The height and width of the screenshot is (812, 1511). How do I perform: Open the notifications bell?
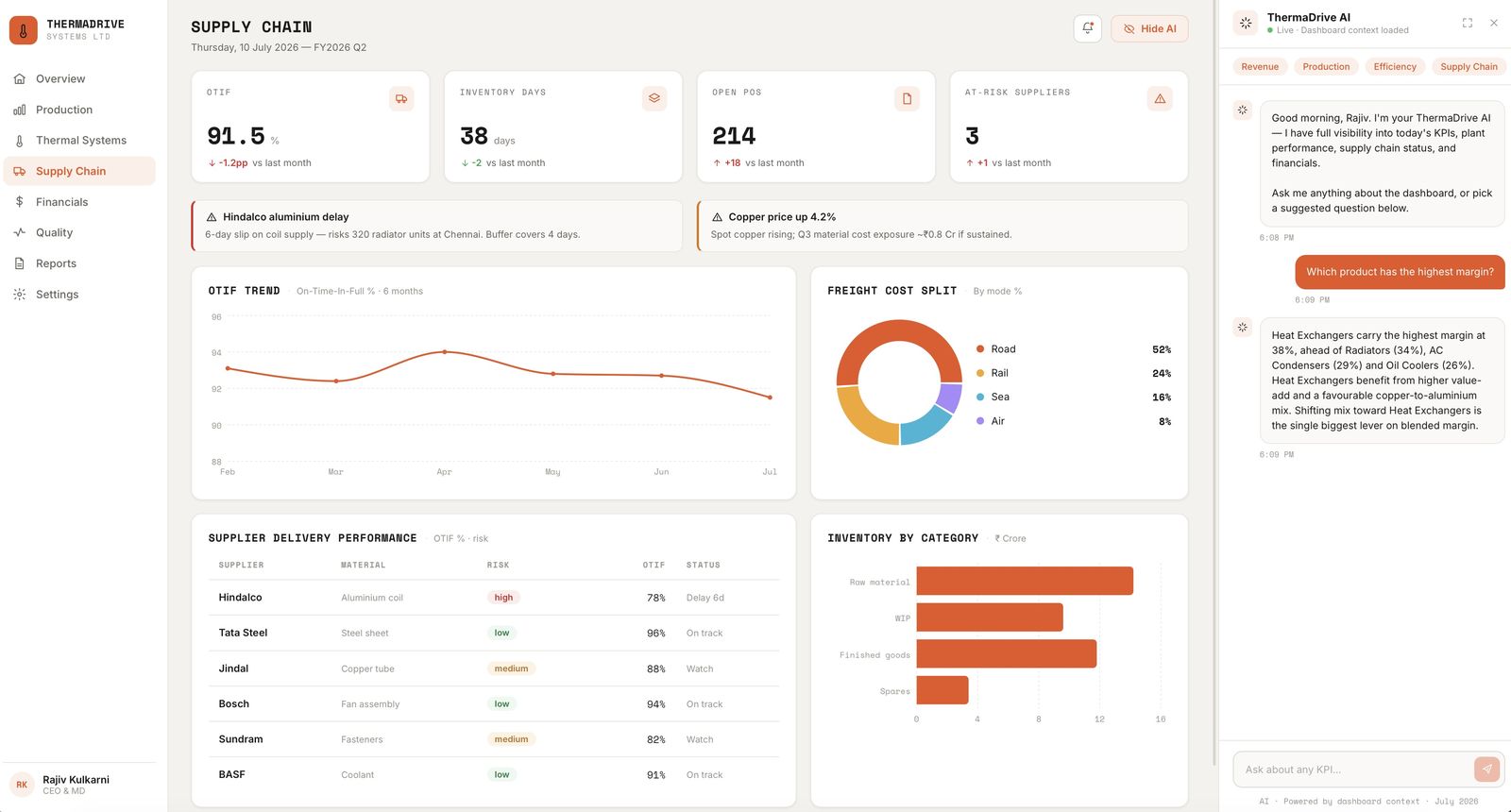click(x=1088, y=28)
